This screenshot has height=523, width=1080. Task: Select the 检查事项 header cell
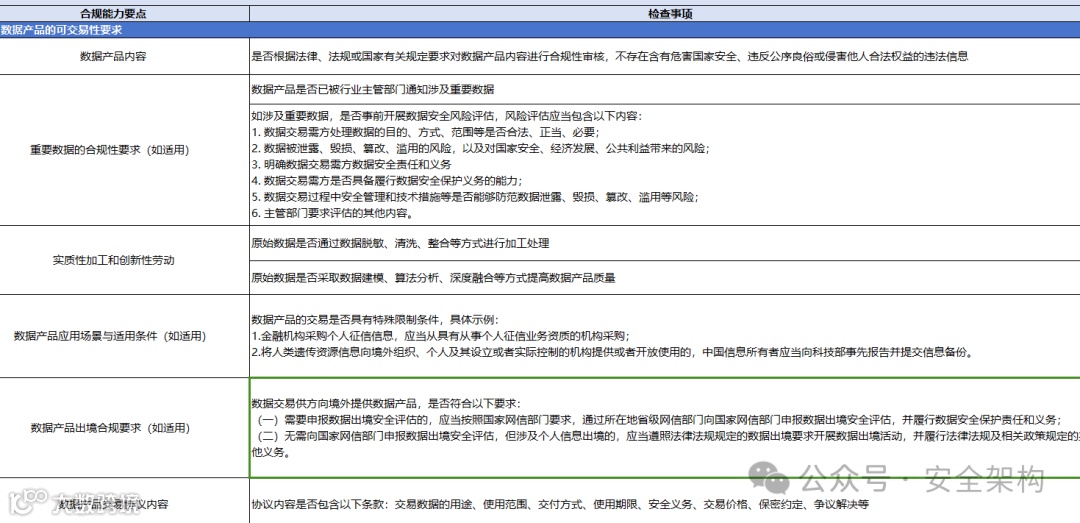(x=665, y=13)
